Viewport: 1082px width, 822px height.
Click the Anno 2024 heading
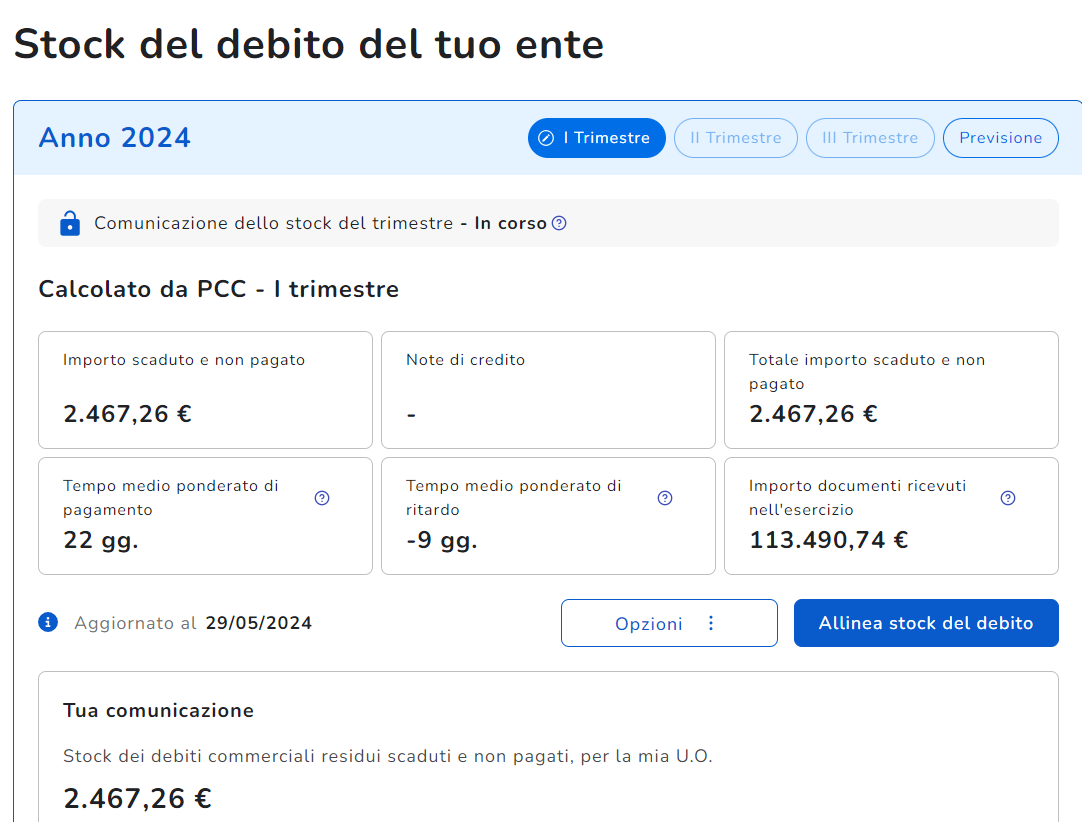pyautogui.click(x=115, y=138)
